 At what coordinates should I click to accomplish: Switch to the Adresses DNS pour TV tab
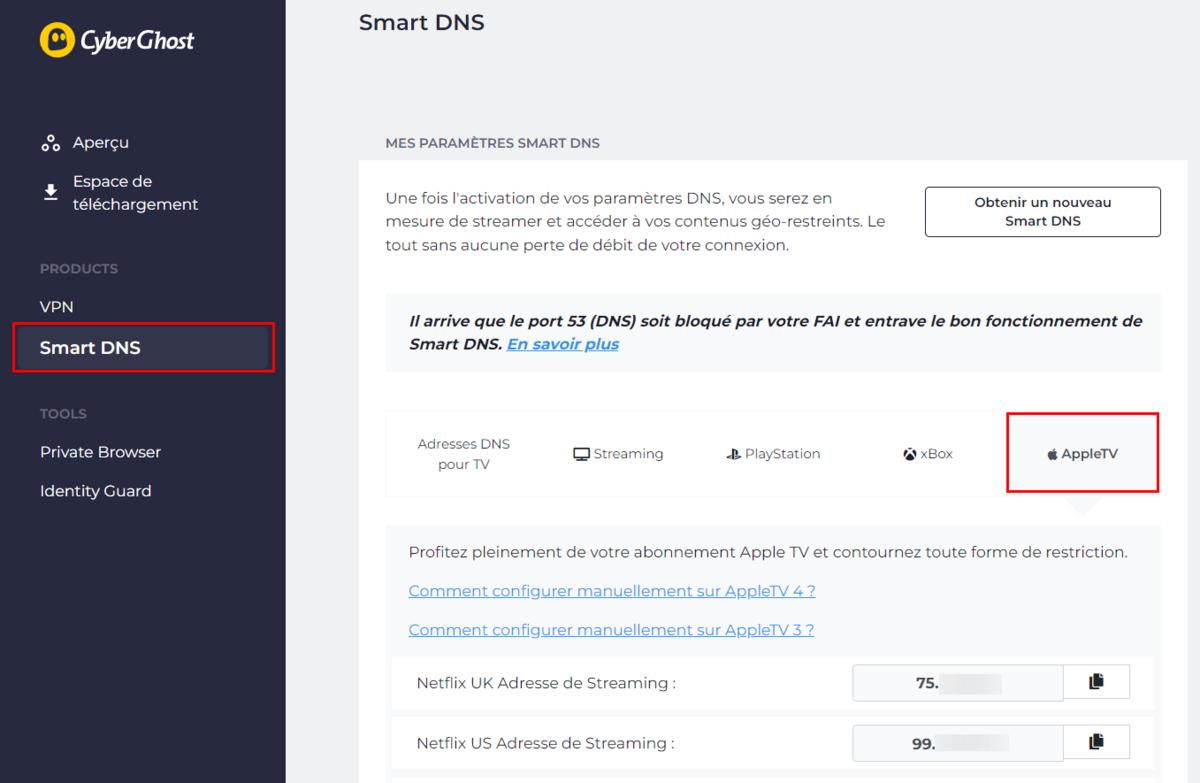pos(464,454)
